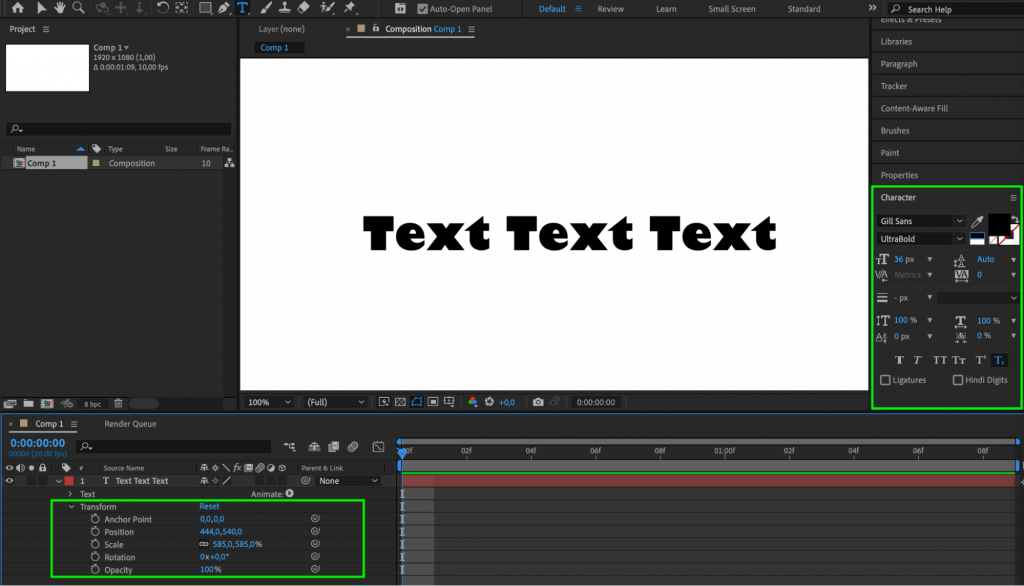Pick the font color eyedropper in Character panel
This screenshot has height=586, width=1024.
tap(977, 220)
